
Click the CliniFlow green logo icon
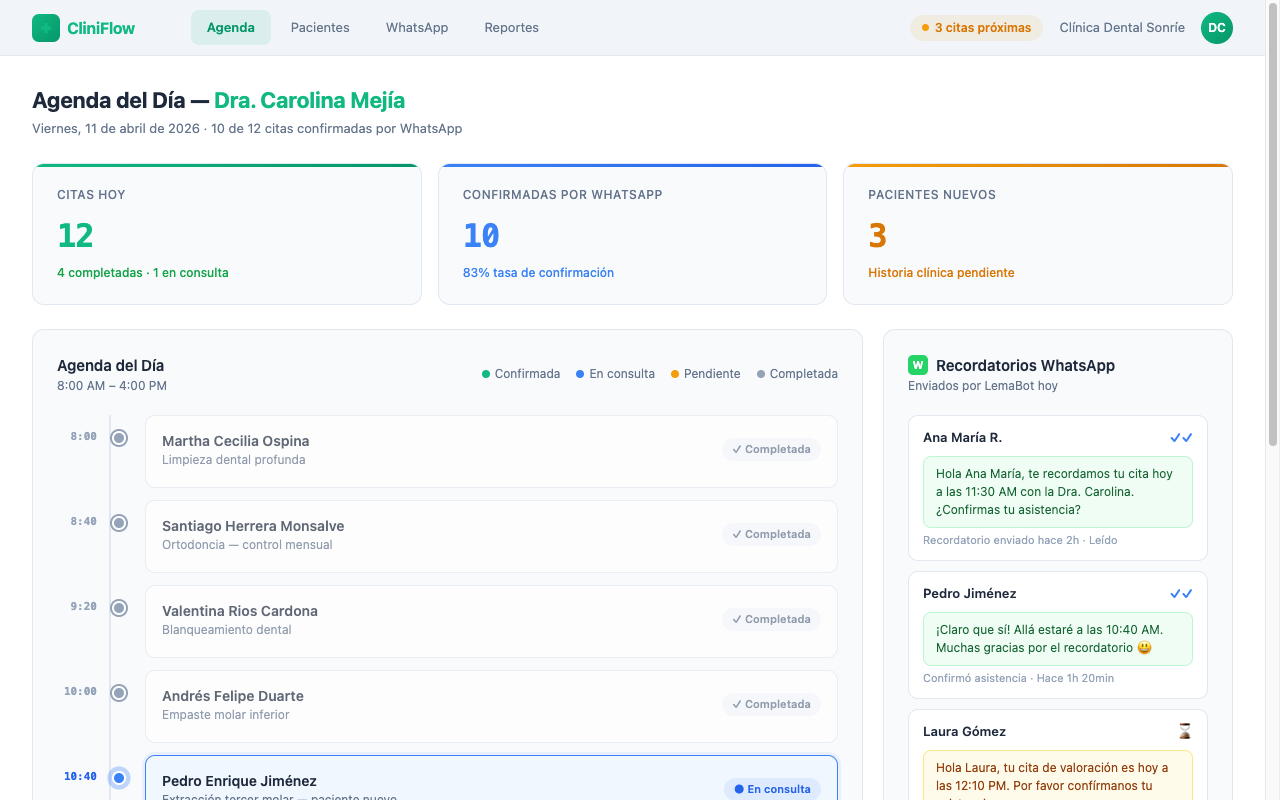click(46, 27)
